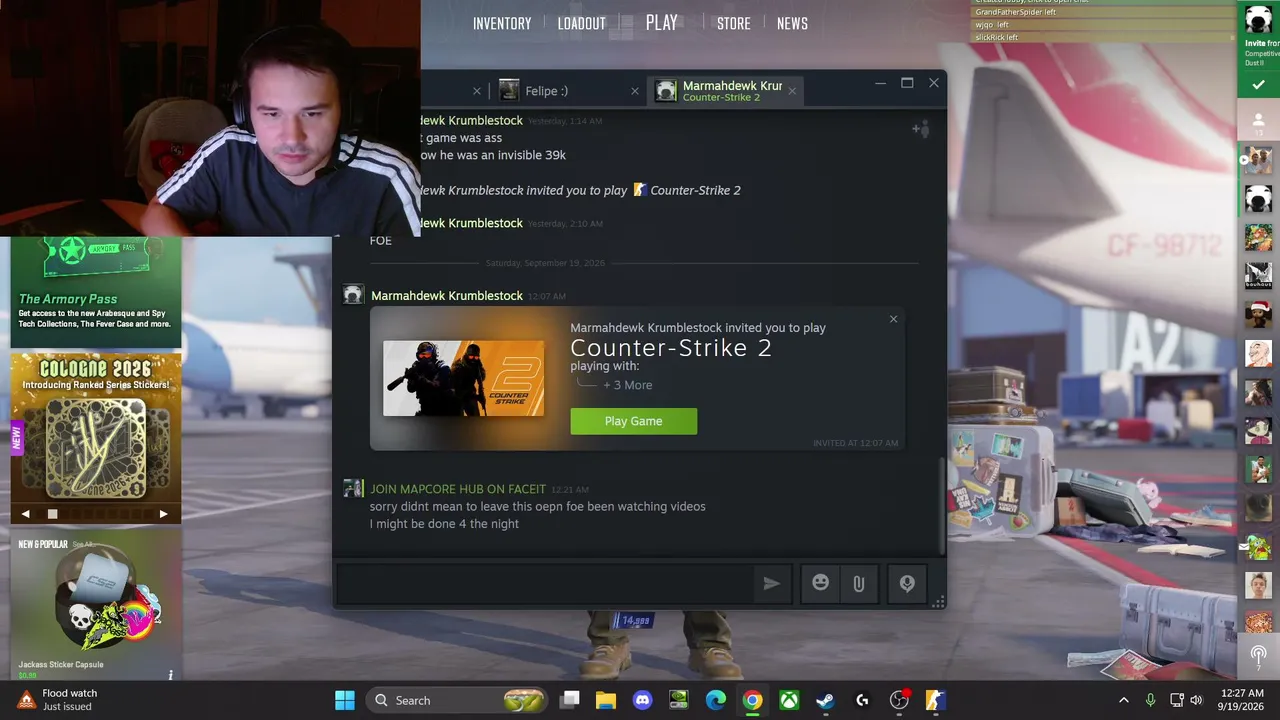Open the Flood watch weather widget
Image resolution: width=1280 pixels, height=720 pixels.
tap(58, 700)
